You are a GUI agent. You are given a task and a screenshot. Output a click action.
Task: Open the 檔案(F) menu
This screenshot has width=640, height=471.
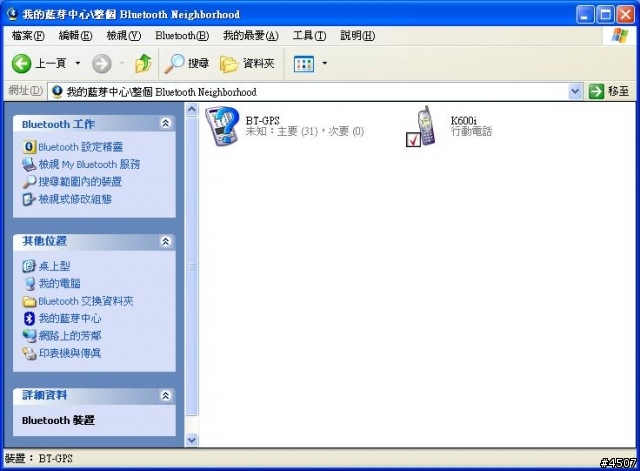pyautogui.click(x=28, y=36)
